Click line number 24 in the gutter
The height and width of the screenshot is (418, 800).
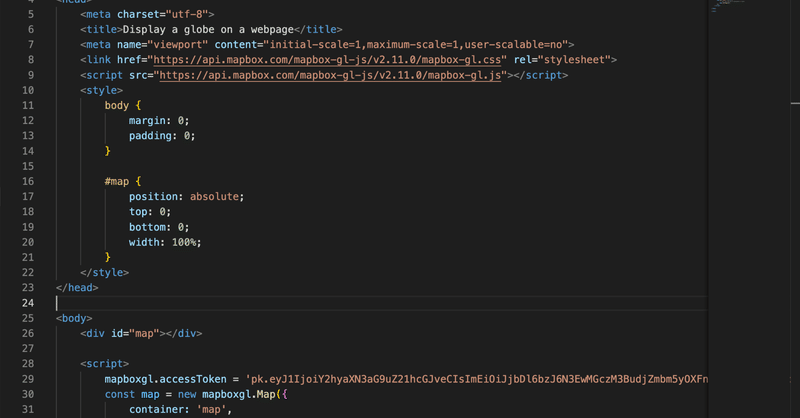(28, 303)
